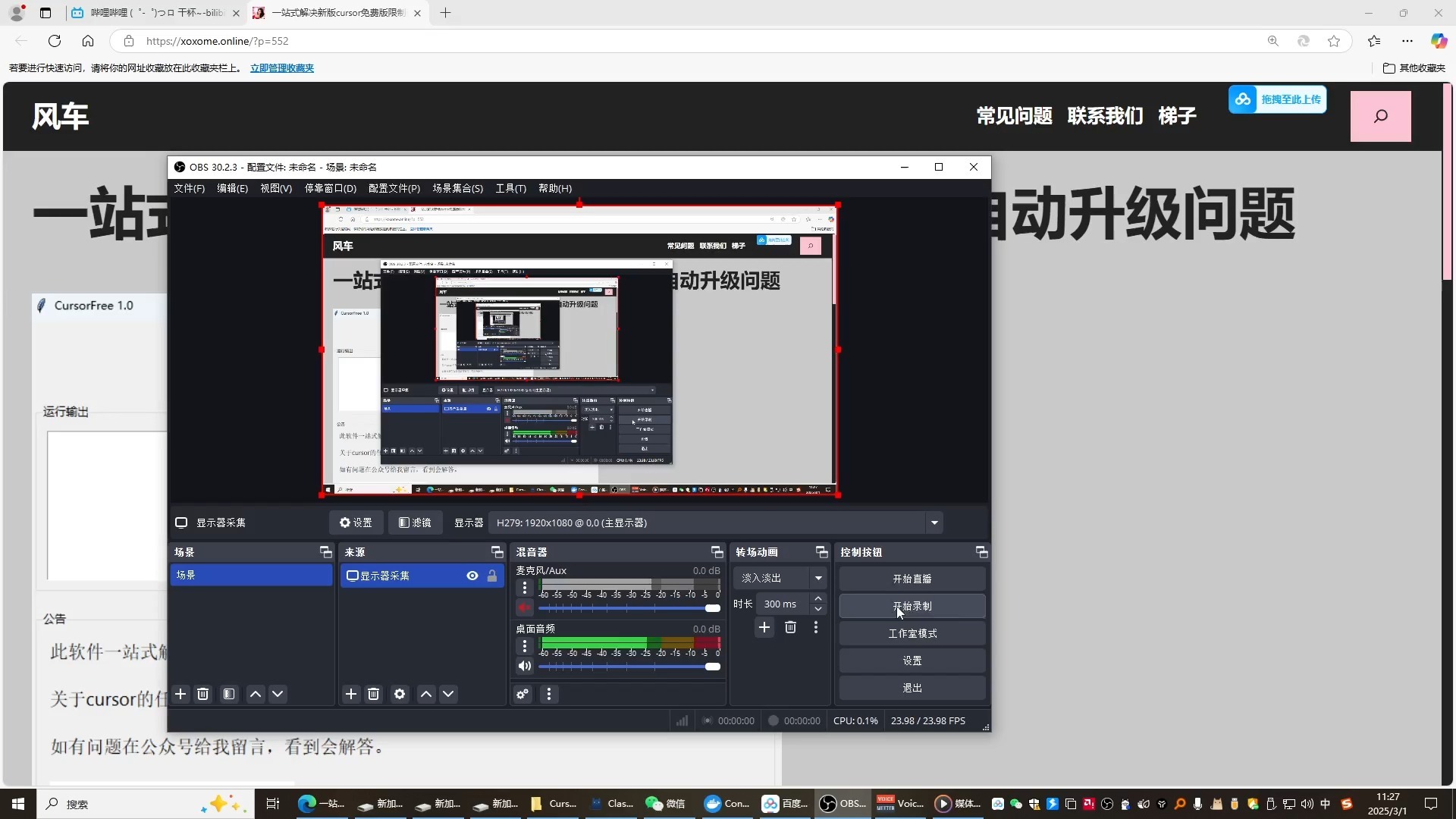Open 工具(T) menu in OBS

point(510,188)
